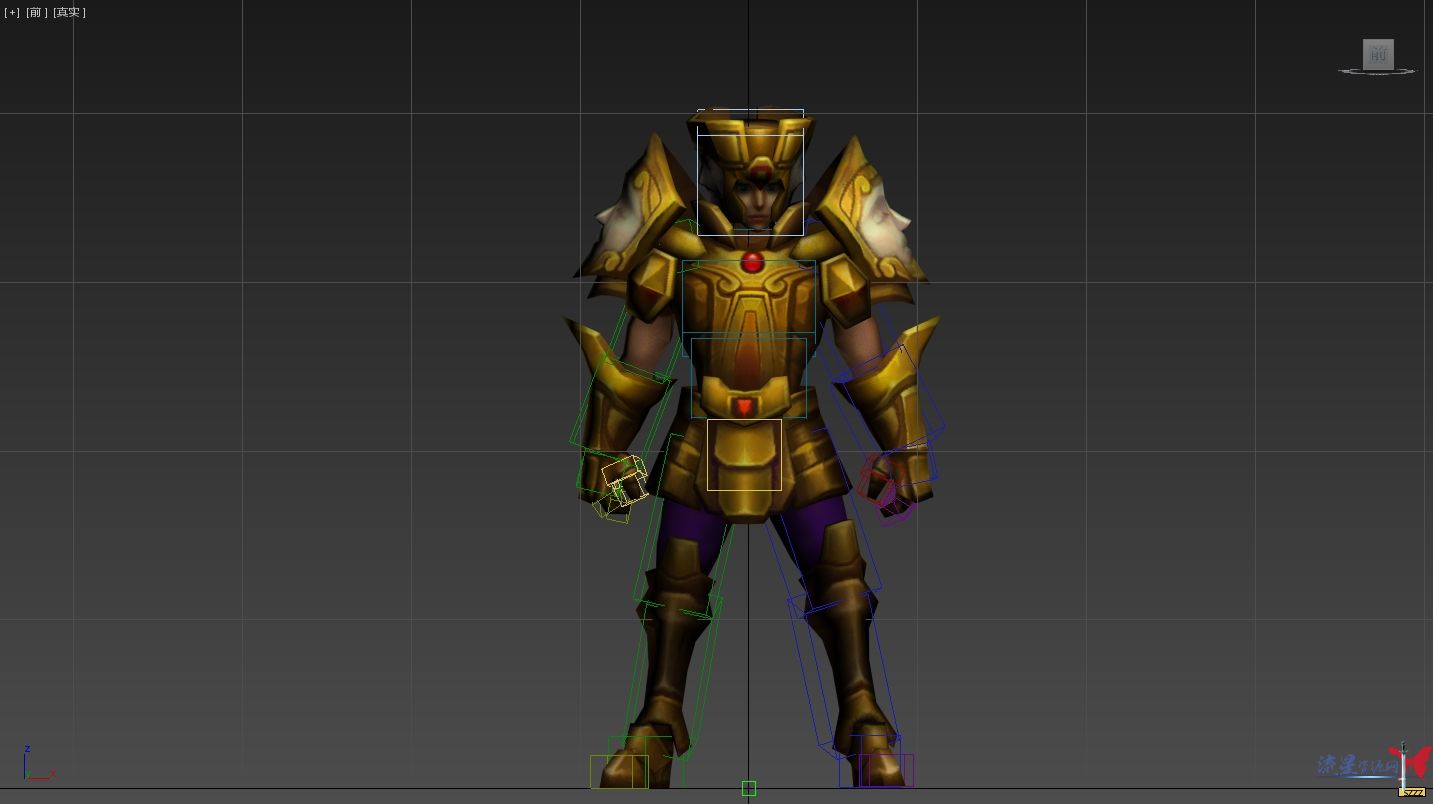The width and height of the screenshot is (1433, 804).
Task: Pick the olive foot bone box
Action: pos(619,771)
